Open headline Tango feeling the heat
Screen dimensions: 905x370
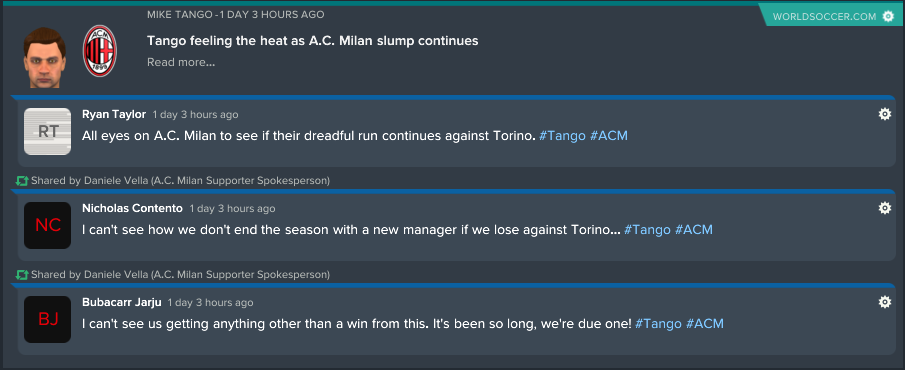pyautogui.click(x=312, y=41)
